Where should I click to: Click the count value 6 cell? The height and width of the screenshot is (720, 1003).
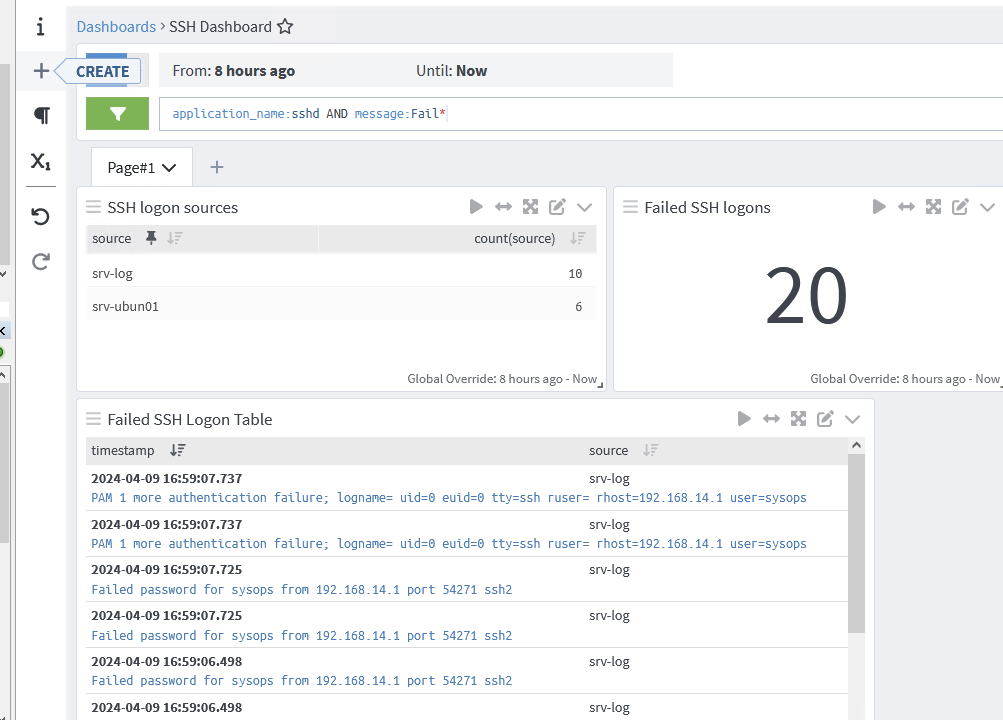(578, 306)
